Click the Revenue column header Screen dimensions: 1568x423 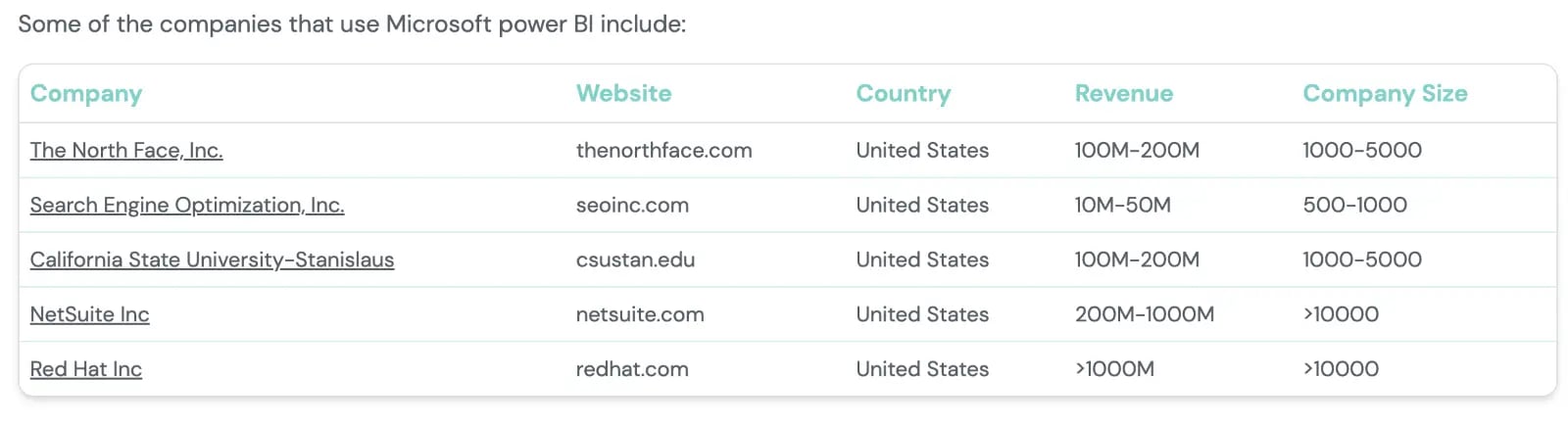click(1124, 93)
